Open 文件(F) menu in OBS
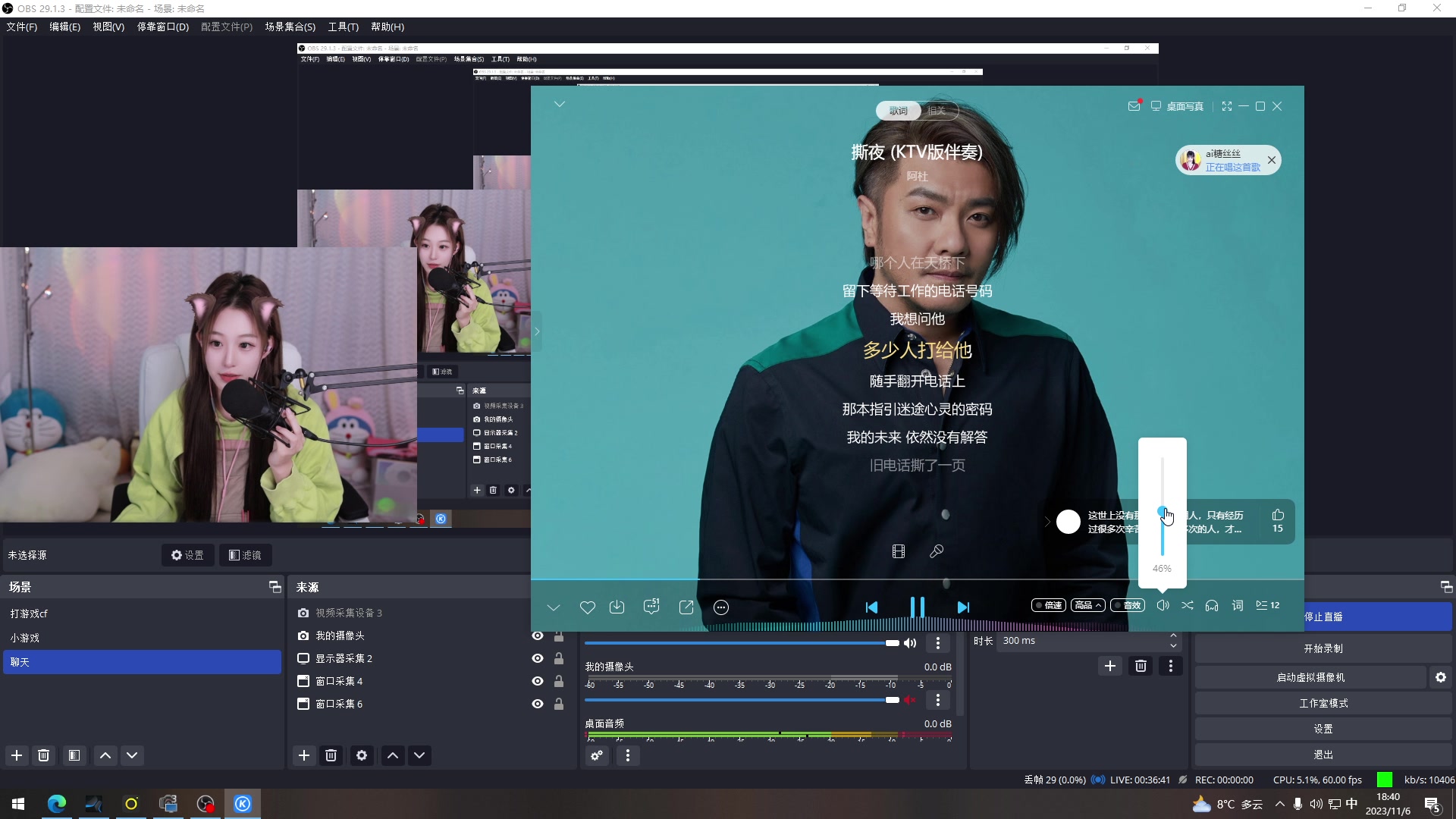 coord(22,27)
